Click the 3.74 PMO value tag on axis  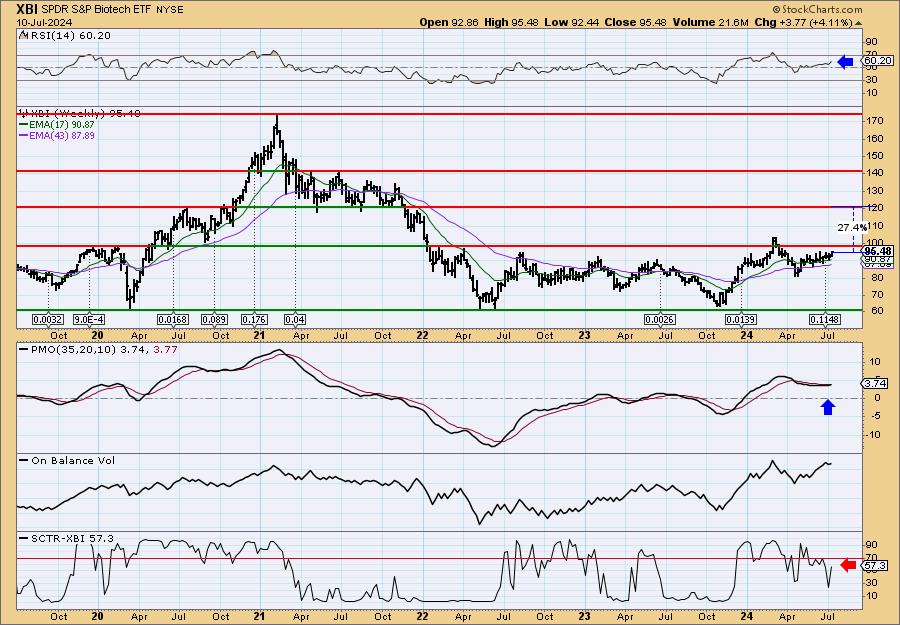pyautogui.click(x=876, y=383)
